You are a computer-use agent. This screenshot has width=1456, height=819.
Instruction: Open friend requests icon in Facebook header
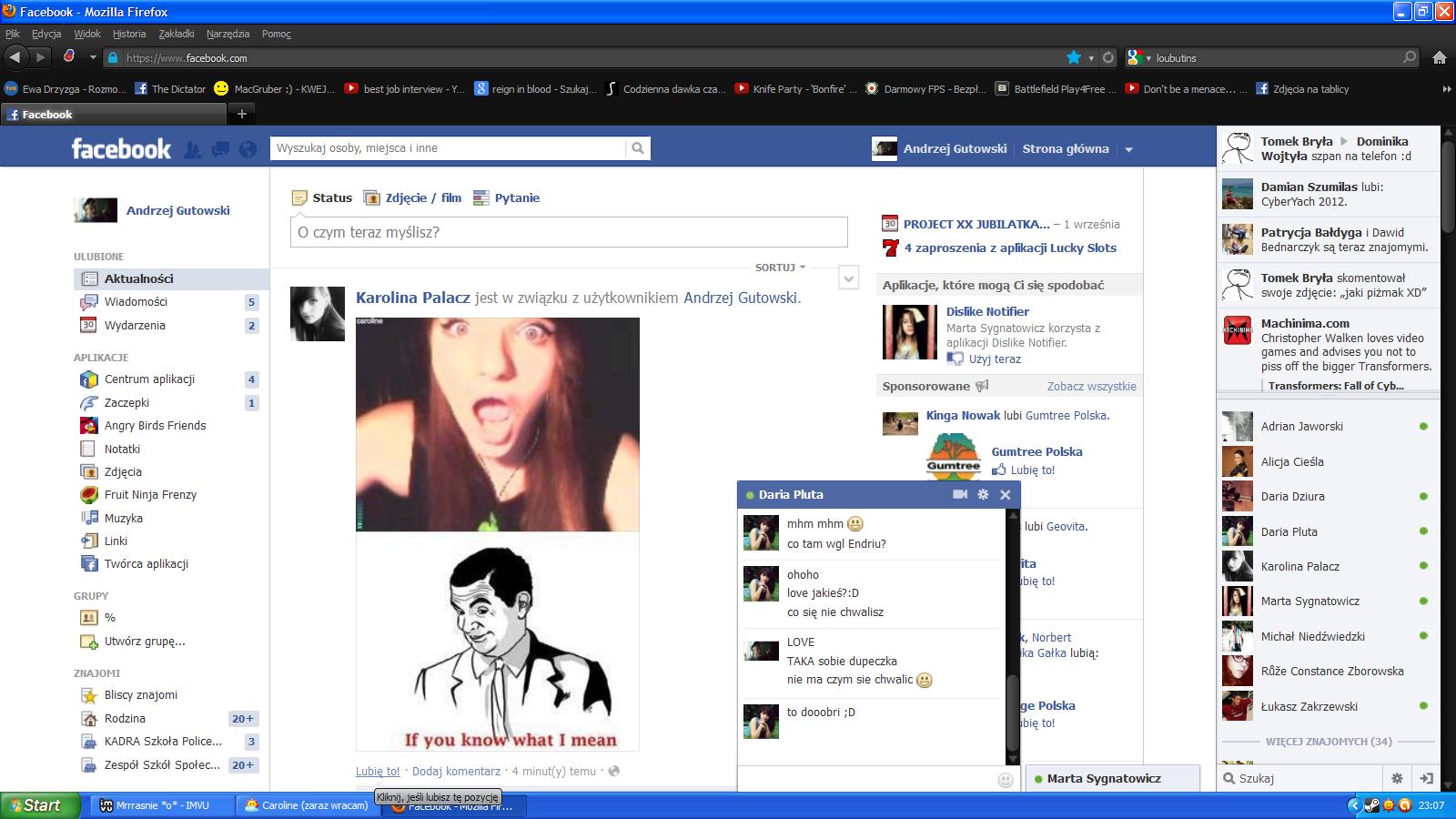click(192, 149)
